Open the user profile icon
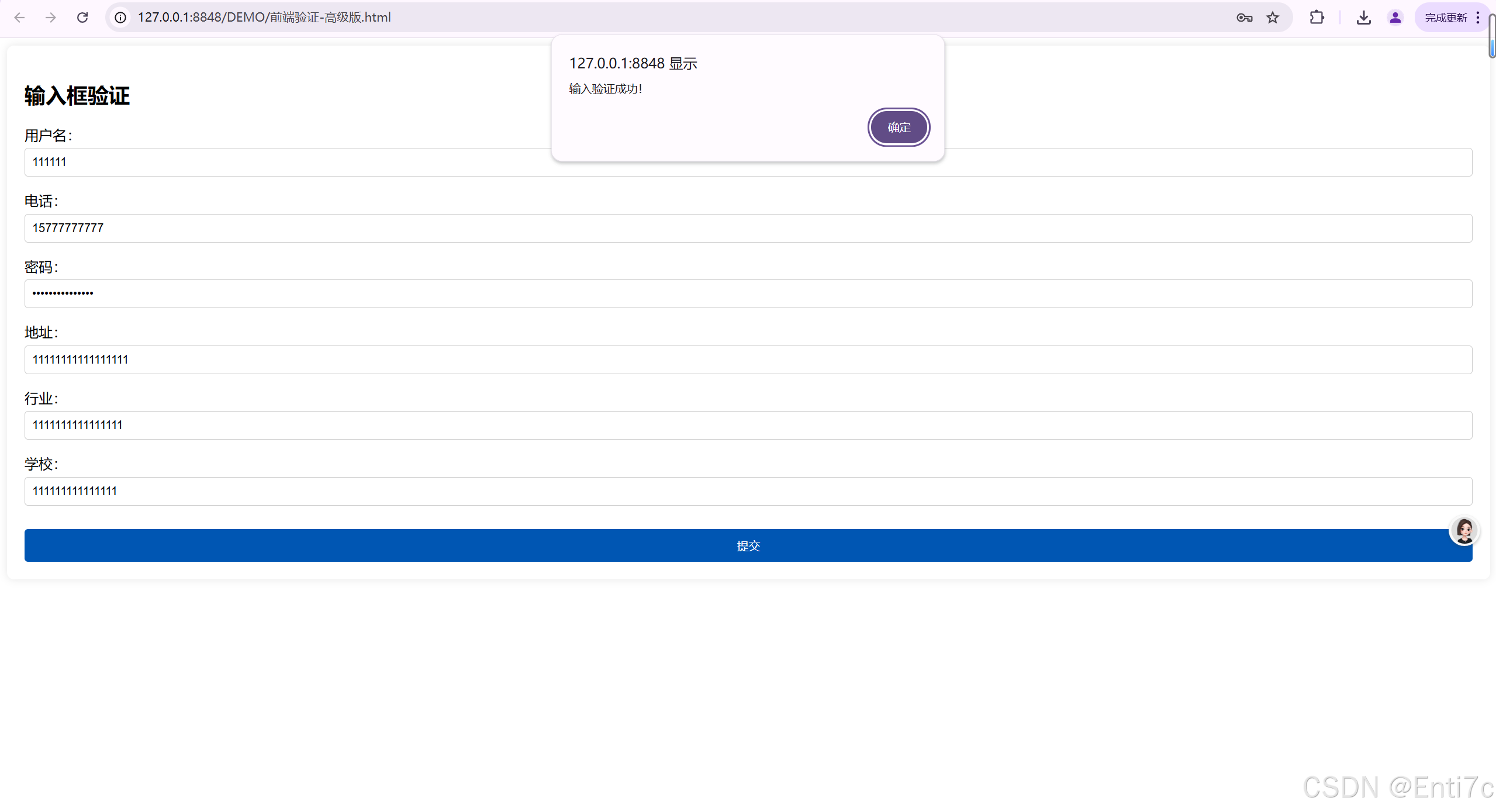This screenshot has height=812, width=1496. pos(1395,18)
